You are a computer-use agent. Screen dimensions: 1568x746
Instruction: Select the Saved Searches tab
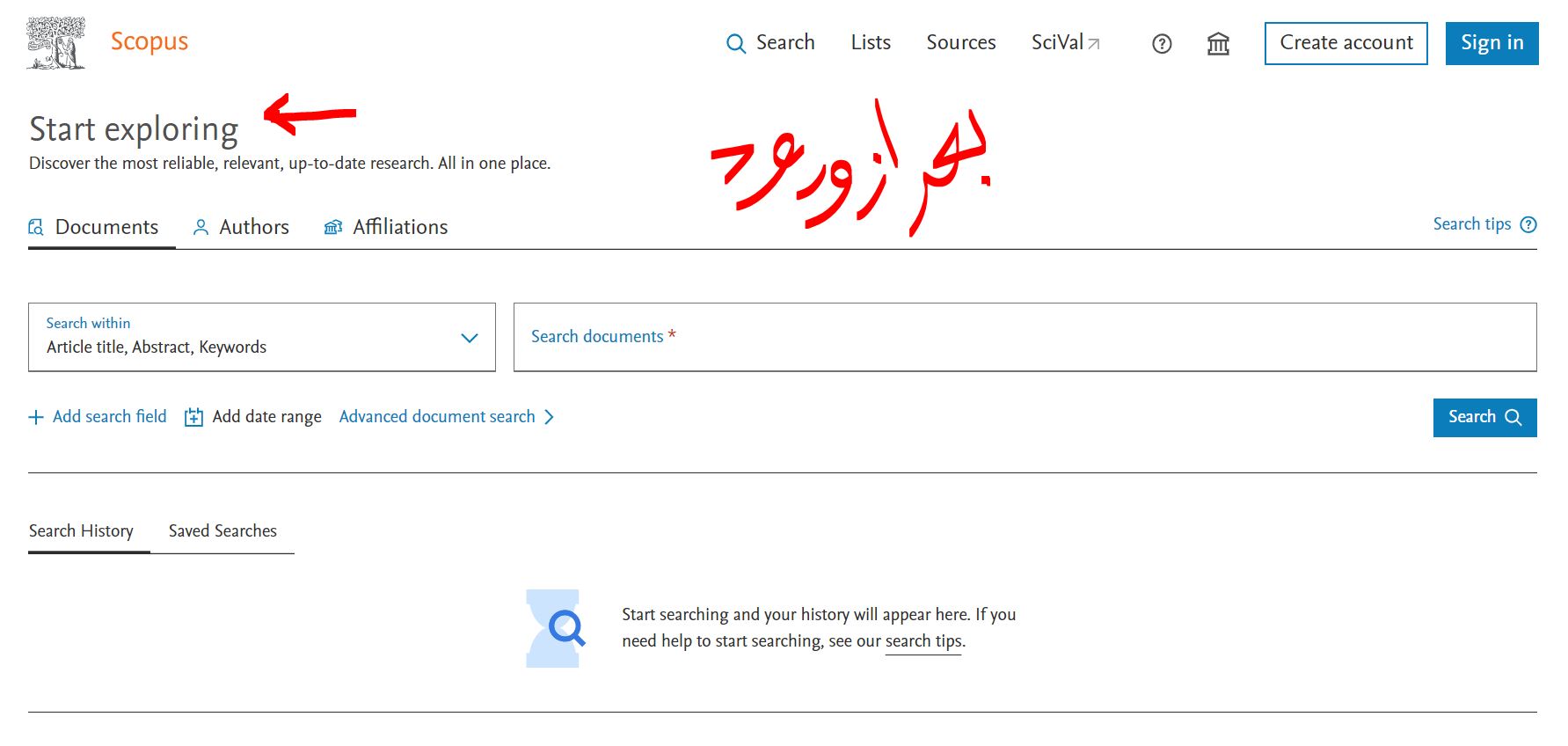click(x=222, y=531)
